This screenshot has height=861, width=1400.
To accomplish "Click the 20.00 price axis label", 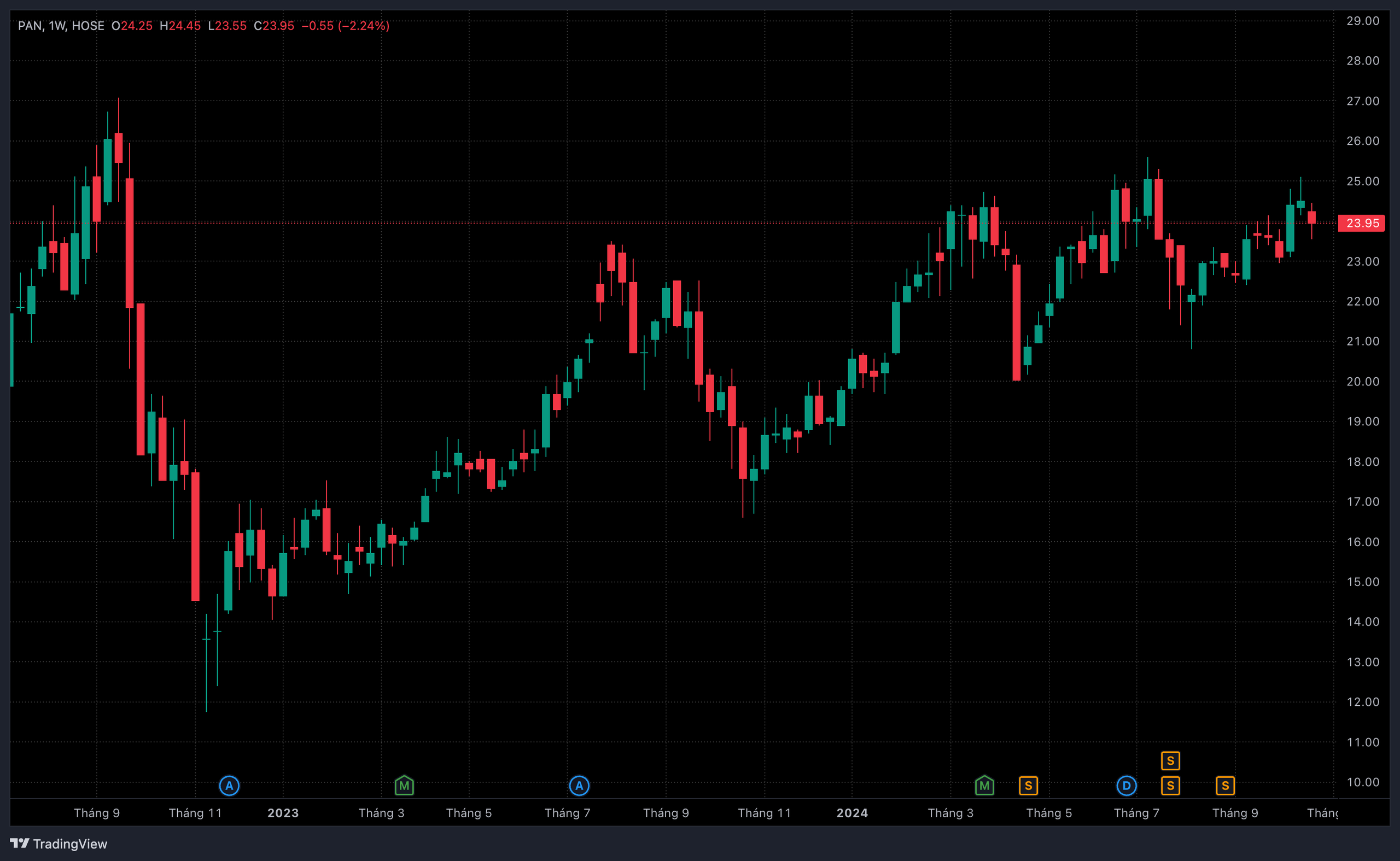I will click(x=1363, y=382).
